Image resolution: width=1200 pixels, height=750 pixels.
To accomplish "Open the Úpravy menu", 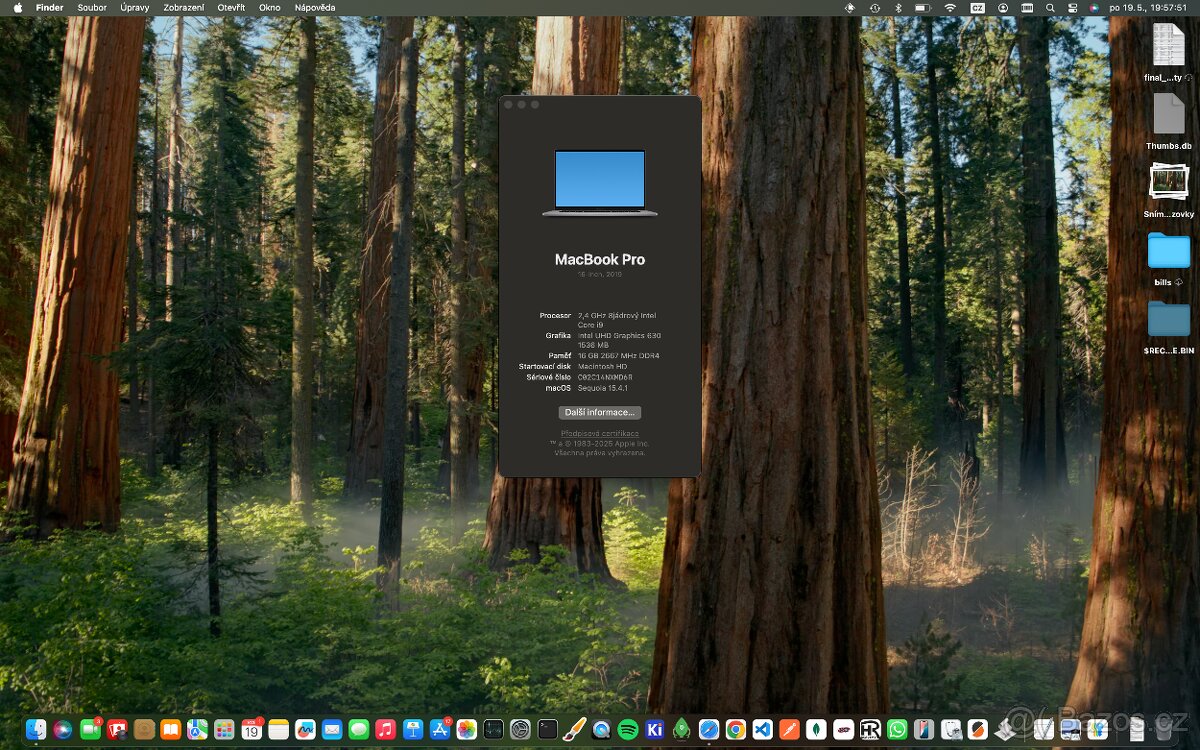I will 135,8.
